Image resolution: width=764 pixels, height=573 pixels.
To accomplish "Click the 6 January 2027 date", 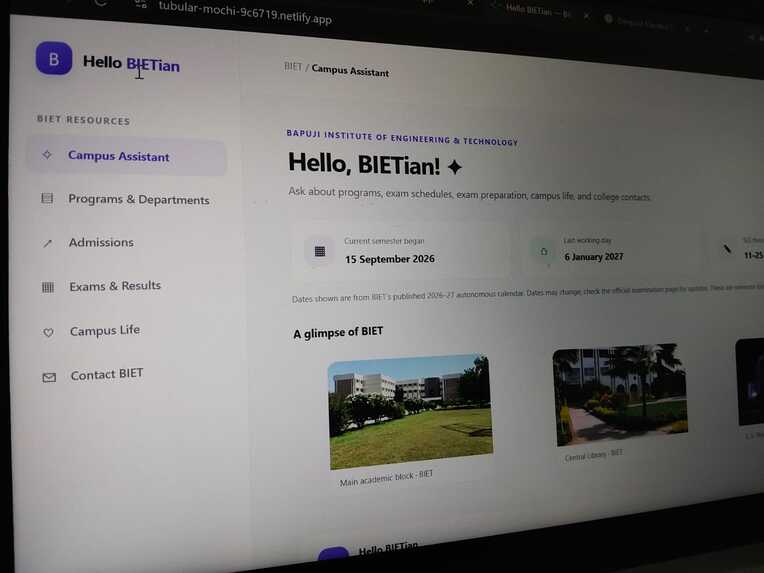I will coord(593,256).
